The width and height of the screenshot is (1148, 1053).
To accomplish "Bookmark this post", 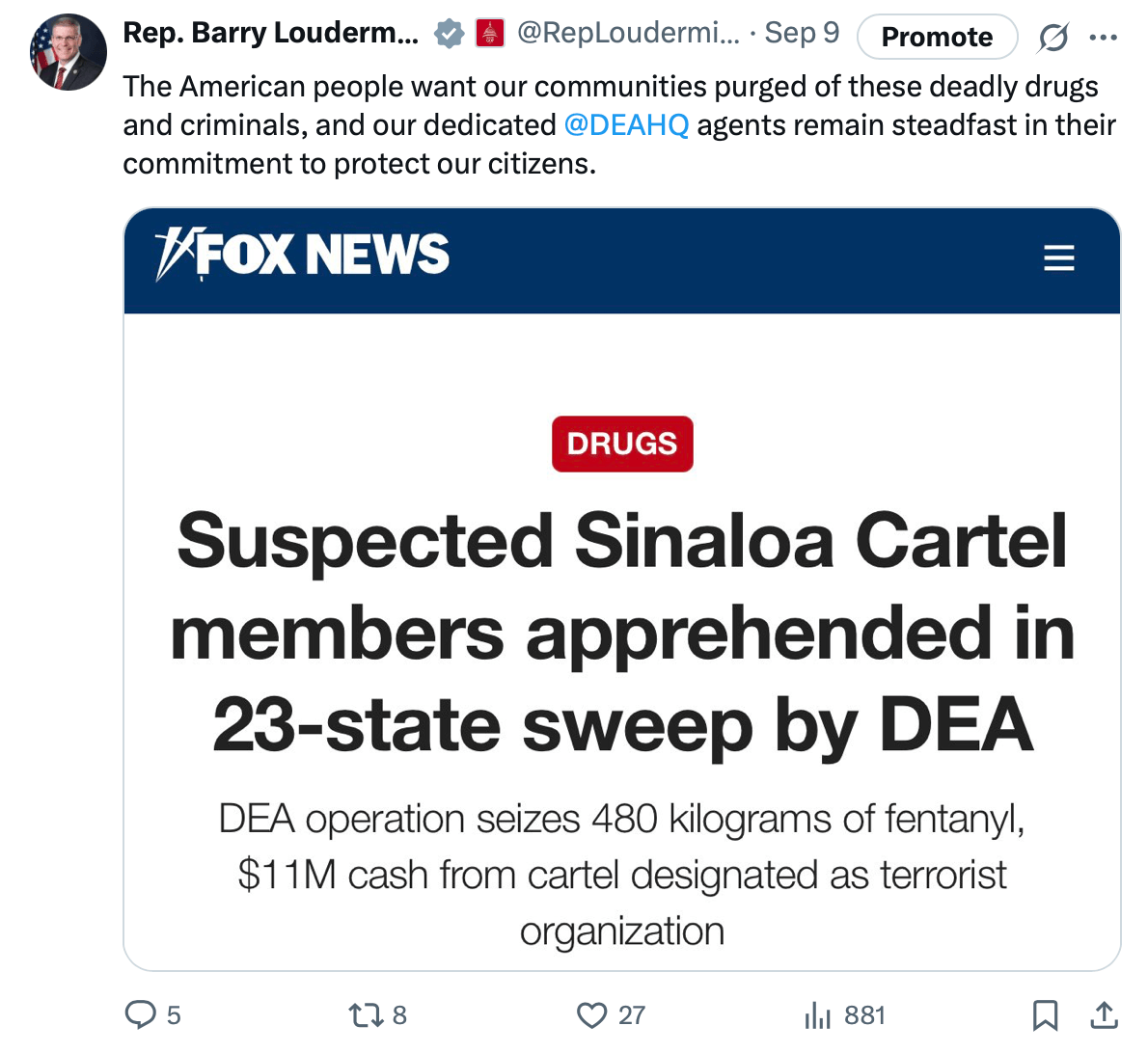I will click(1045, 1015).
